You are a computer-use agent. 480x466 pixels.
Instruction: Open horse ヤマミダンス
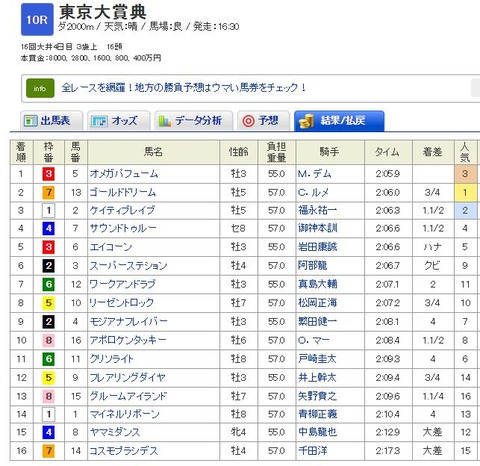pos(115,432)
